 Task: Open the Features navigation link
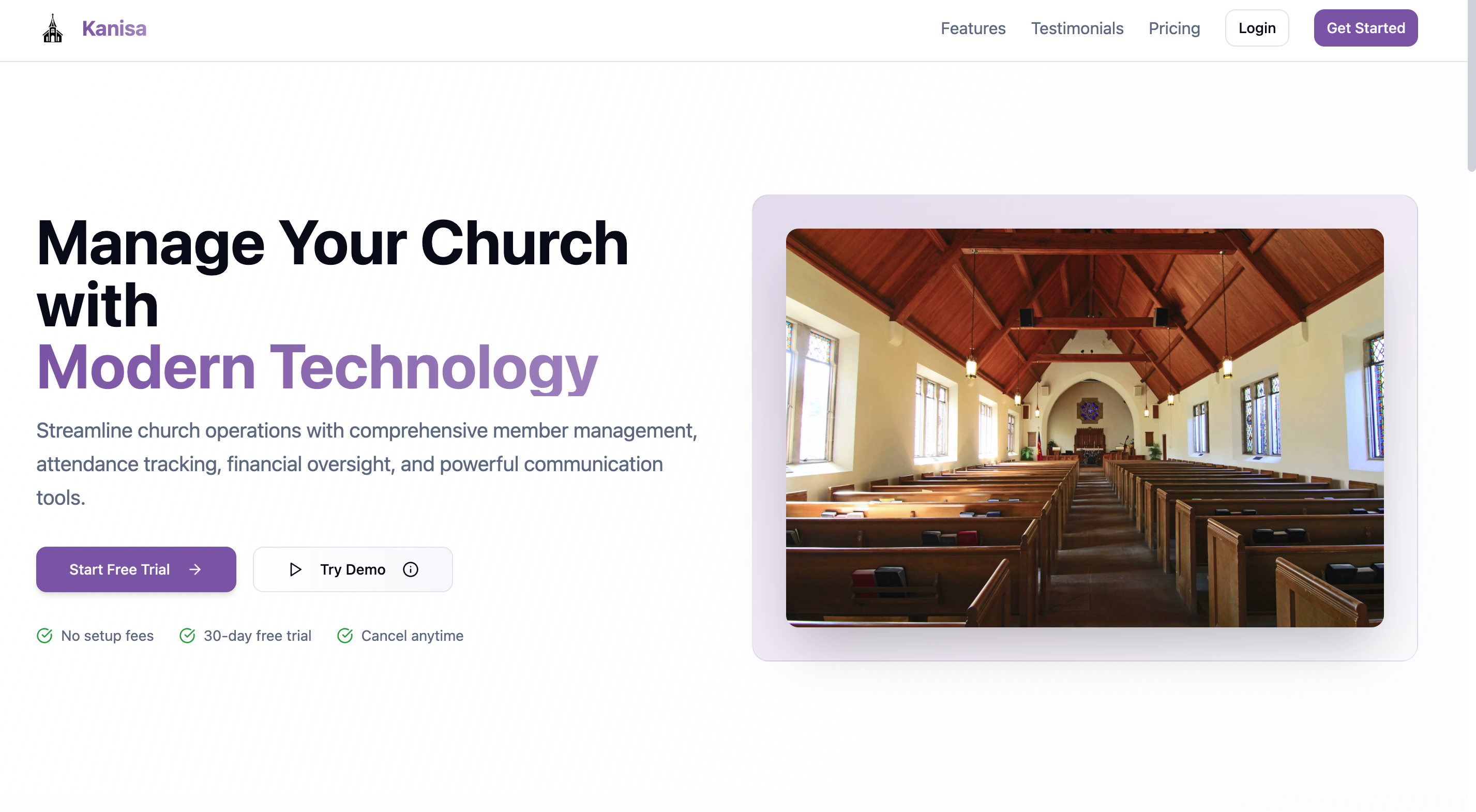(x=973, y=28)
